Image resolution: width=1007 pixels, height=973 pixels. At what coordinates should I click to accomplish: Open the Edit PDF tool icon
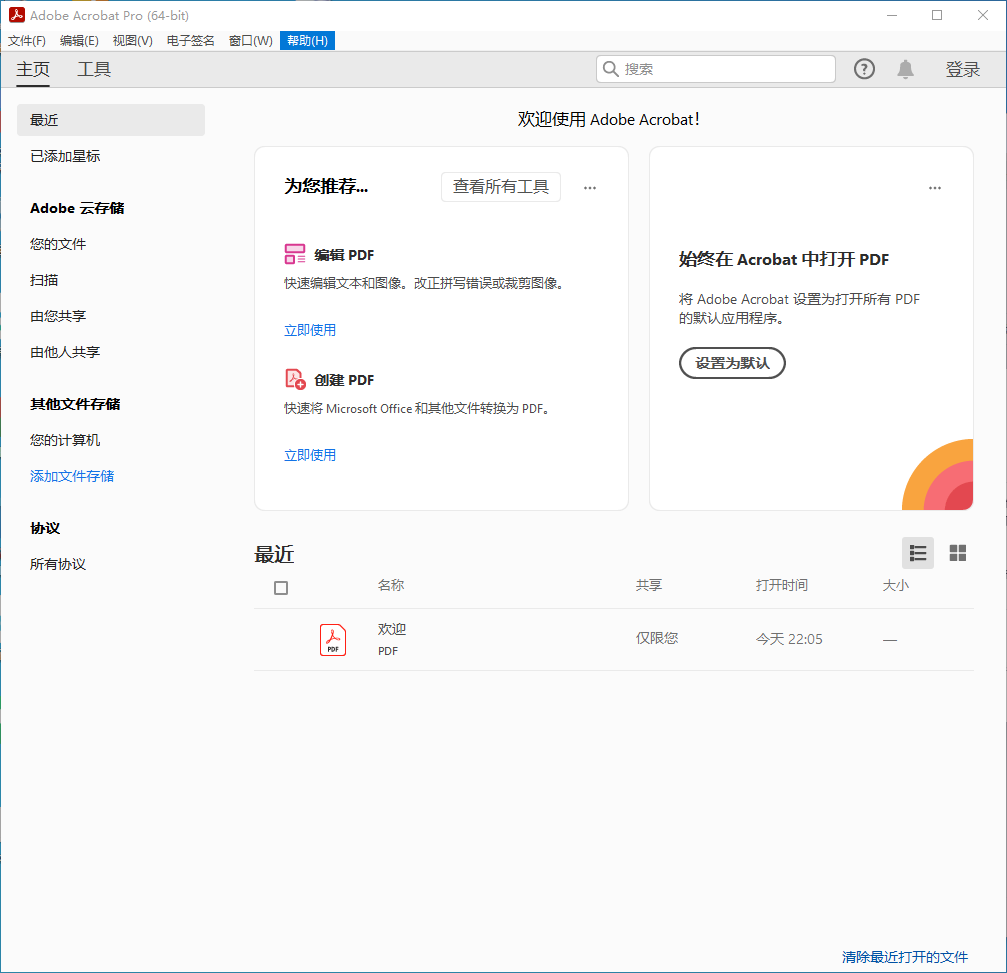pos(294,254)
